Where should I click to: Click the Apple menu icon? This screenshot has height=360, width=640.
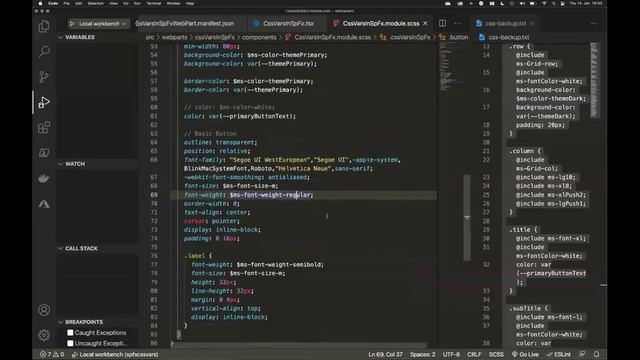point(40,3)
